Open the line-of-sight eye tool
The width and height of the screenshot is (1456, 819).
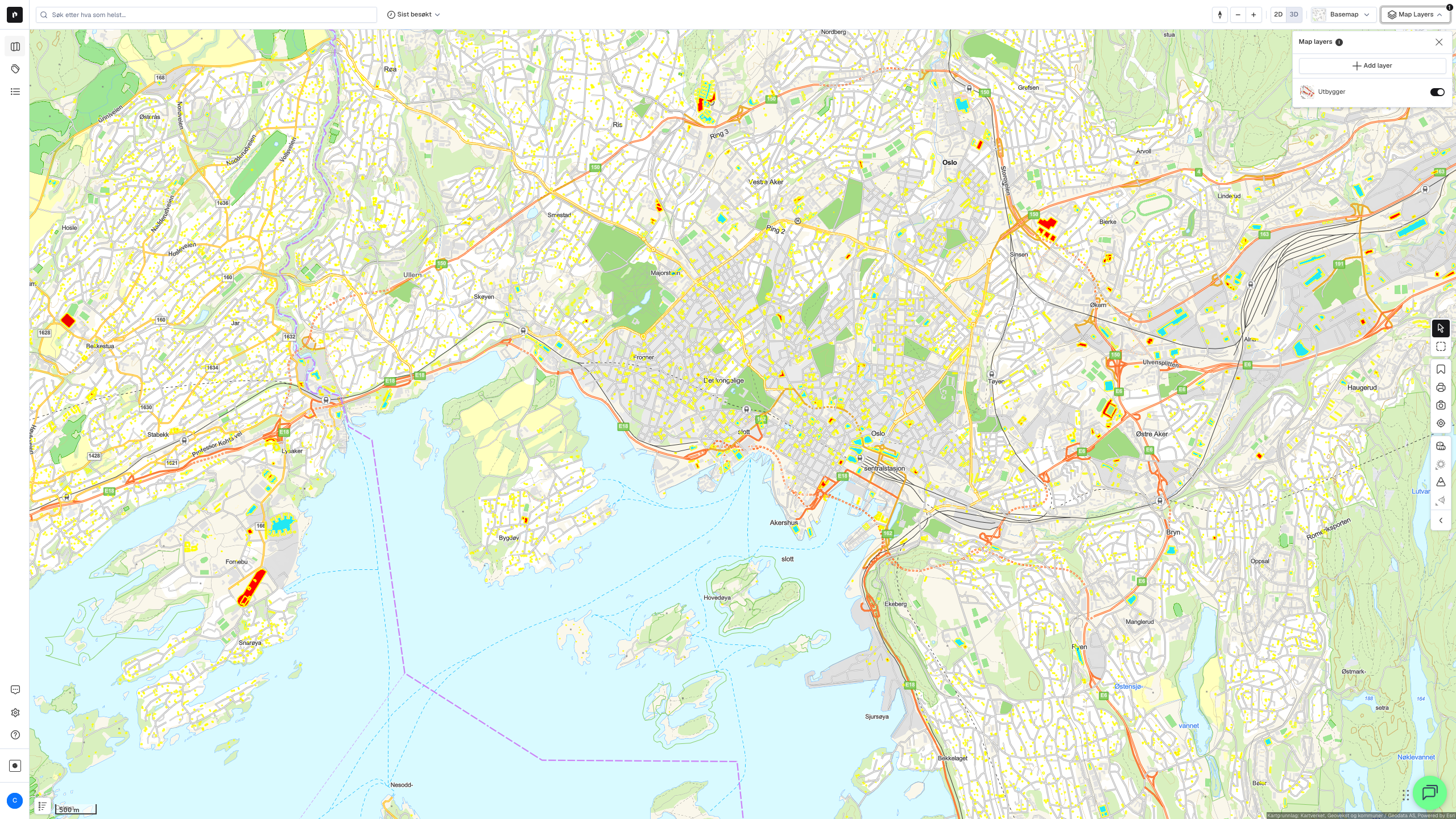(x=1441, y=500)
